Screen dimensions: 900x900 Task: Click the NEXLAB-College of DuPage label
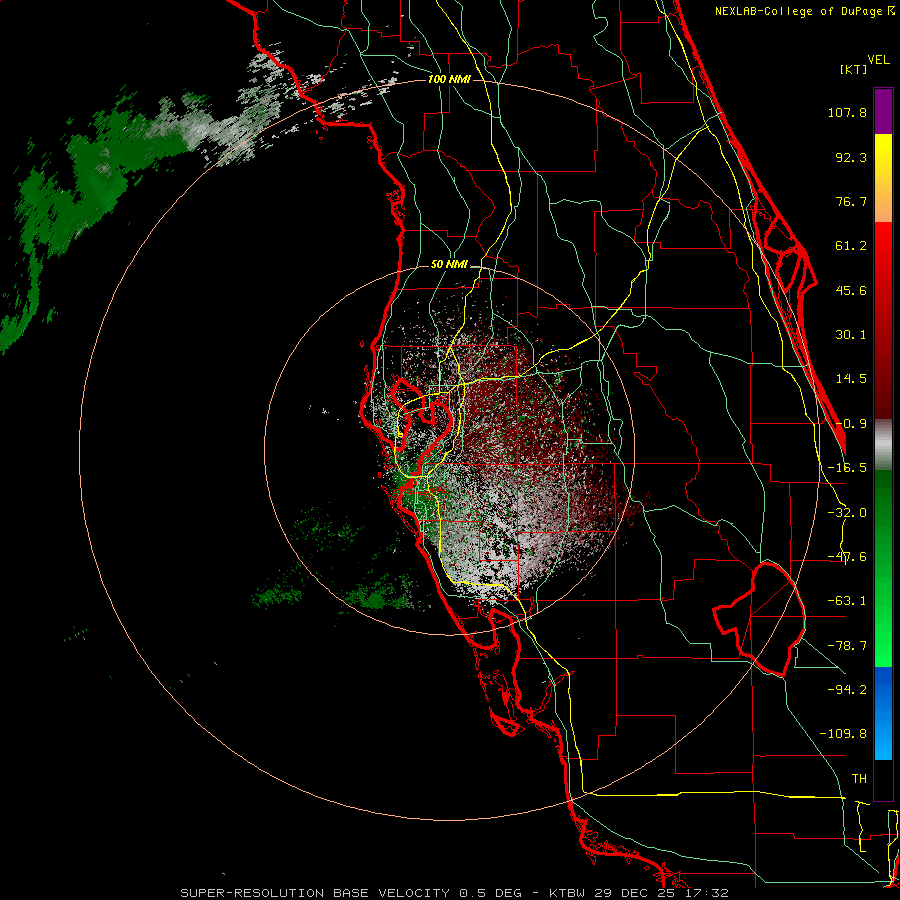pyautogui.click(x=804, y=11)
